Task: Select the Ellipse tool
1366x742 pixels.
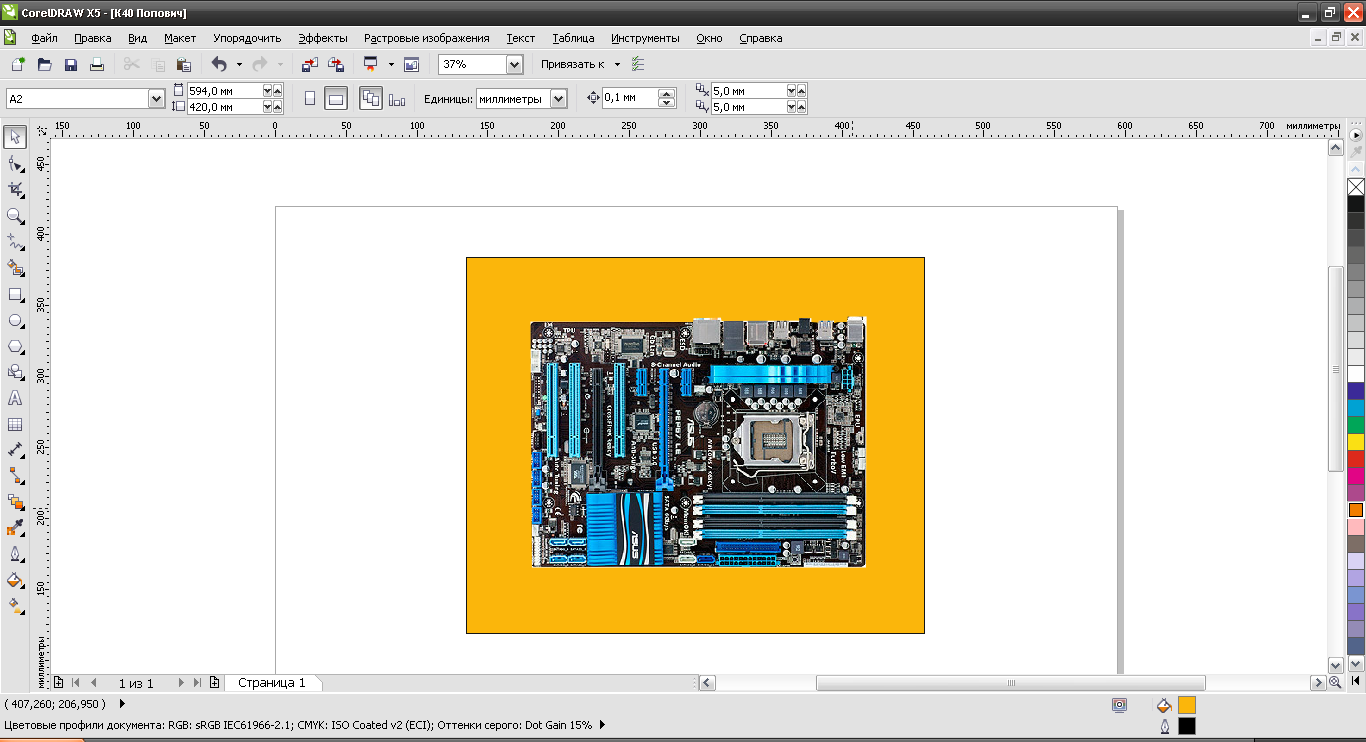Action: [x=15, y=320]
